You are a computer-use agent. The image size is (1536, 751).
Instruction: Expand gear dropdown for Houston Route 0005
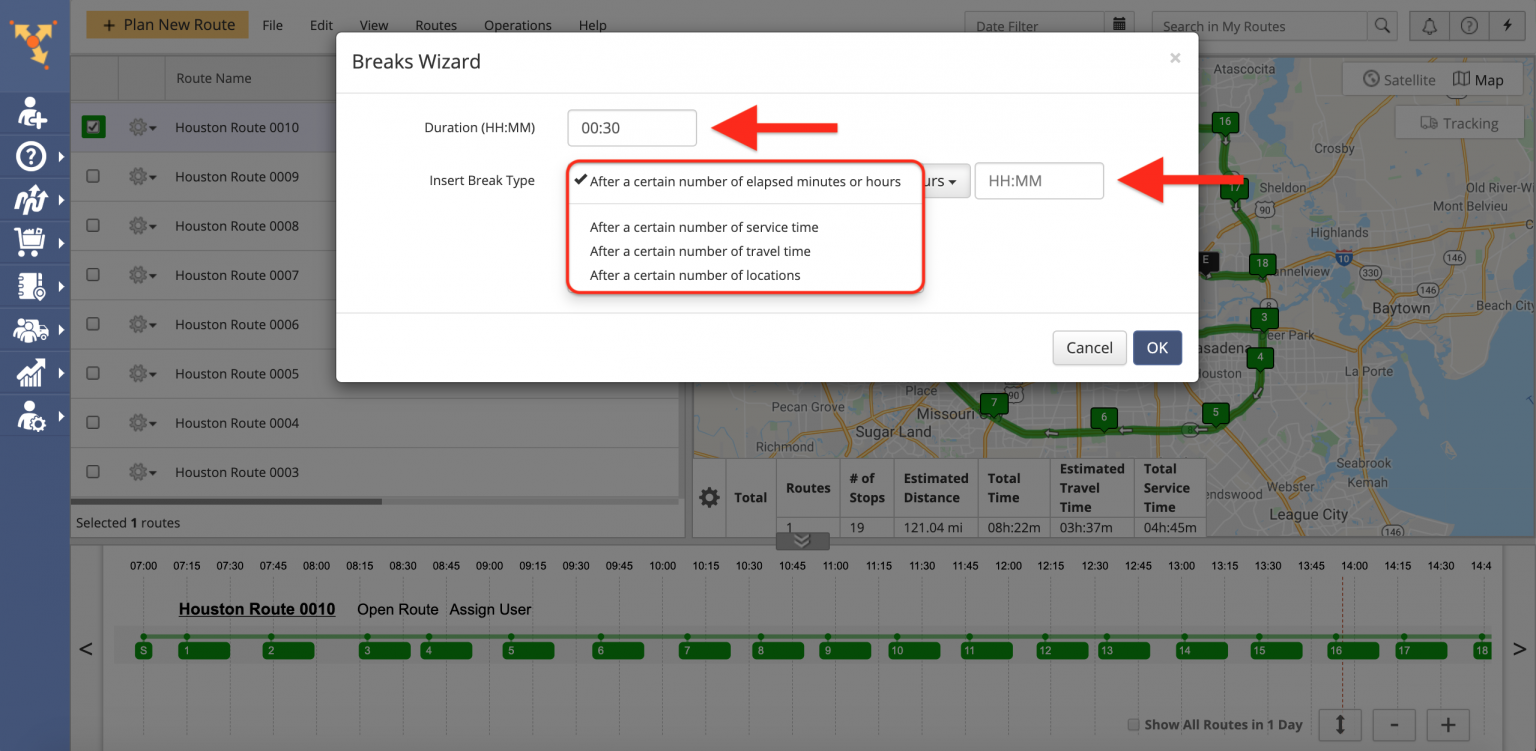pyautogui.click(x=142, y=373)
